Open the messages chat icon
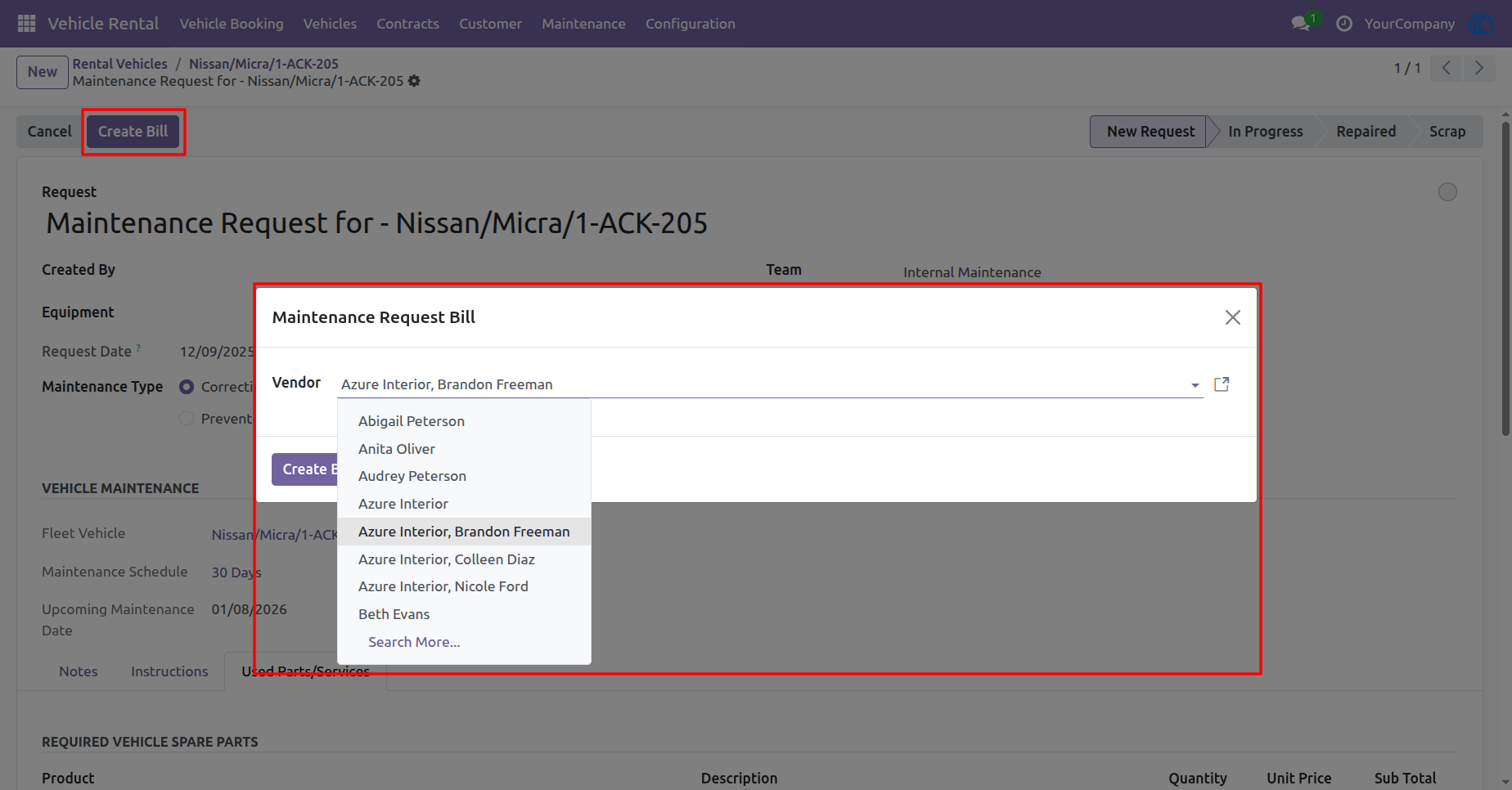Viewport: 1512px width, 790px height. pos(1300,24)
